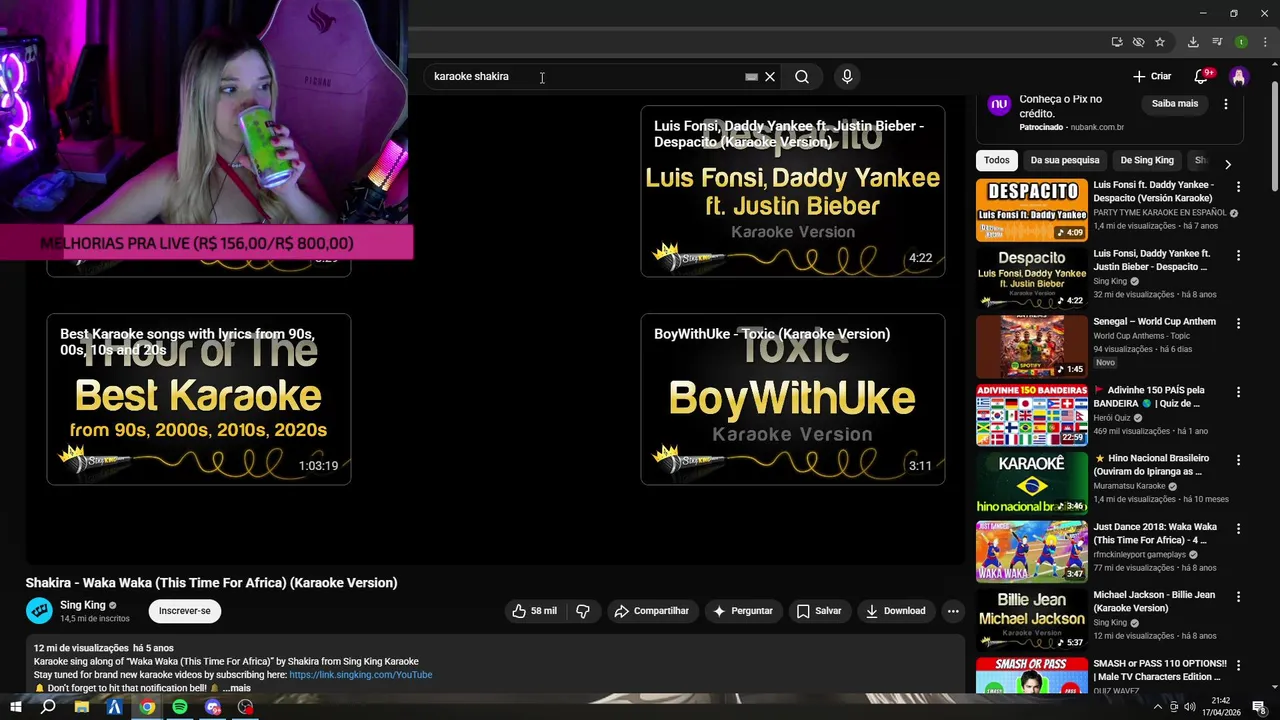This screenshot has width=1280, height=720.
Task: Open the Billie Jean karaoke video title
Action: tap(1154, 601)
